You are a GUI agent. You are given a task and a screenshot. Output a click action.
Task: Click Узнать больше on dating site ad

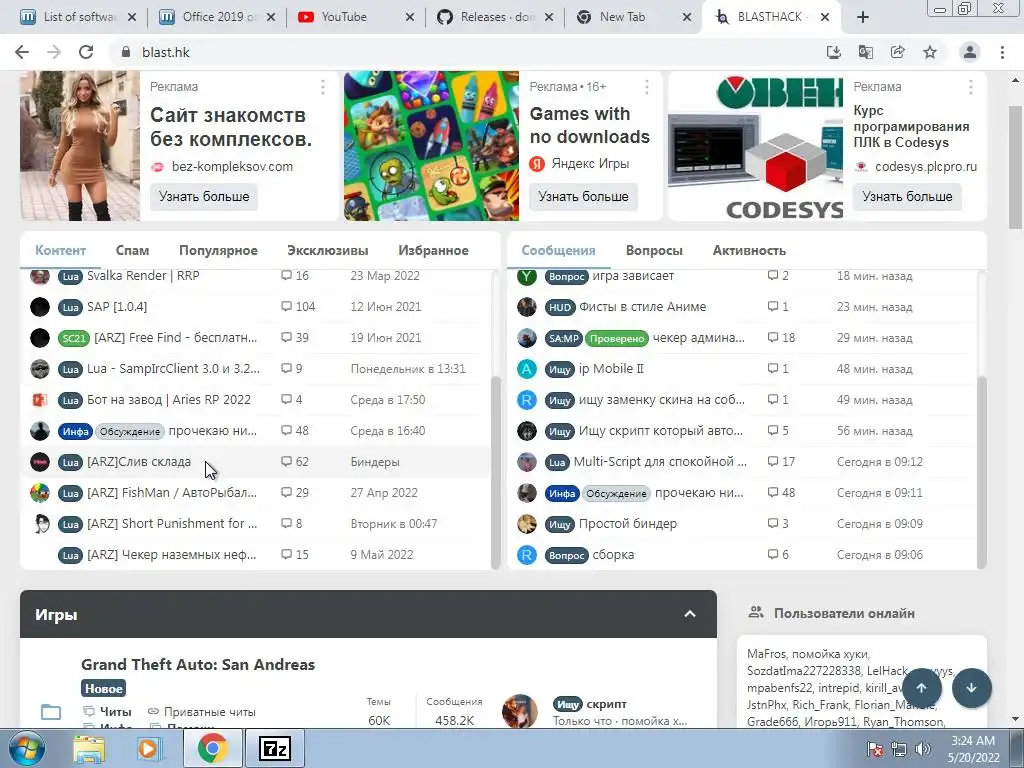pyautogui.click(x=204, y=197)
